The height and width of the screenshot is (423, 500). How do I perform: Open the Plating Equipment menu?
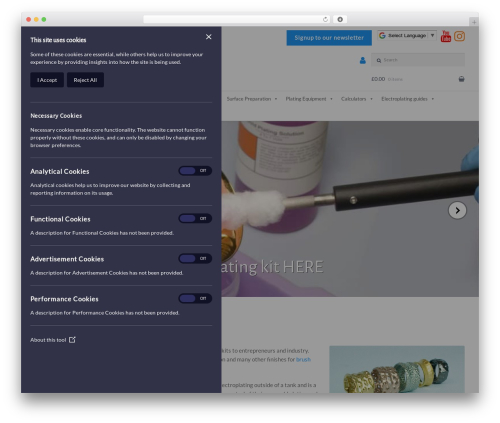[x=306, y=99]
